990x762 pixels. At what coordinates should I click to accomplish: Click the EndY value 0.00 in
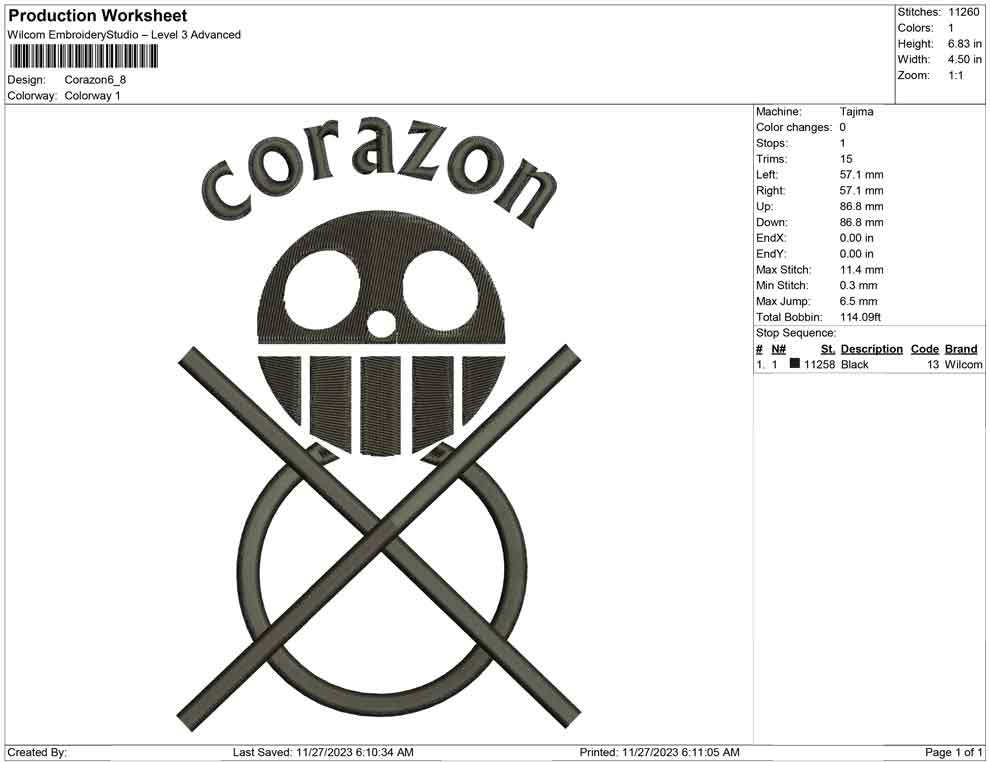click(857, 254)
